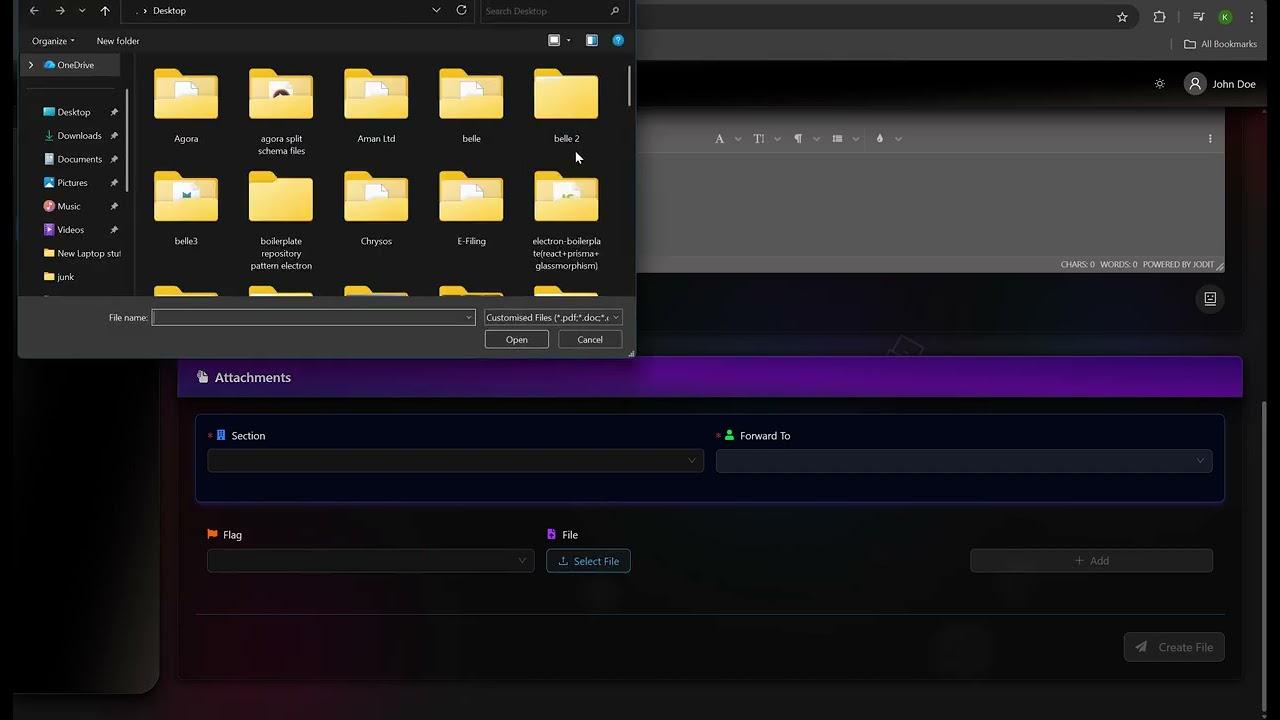Create a New folder
Screen dimensions: 1280x720
(x=118, y=41)
